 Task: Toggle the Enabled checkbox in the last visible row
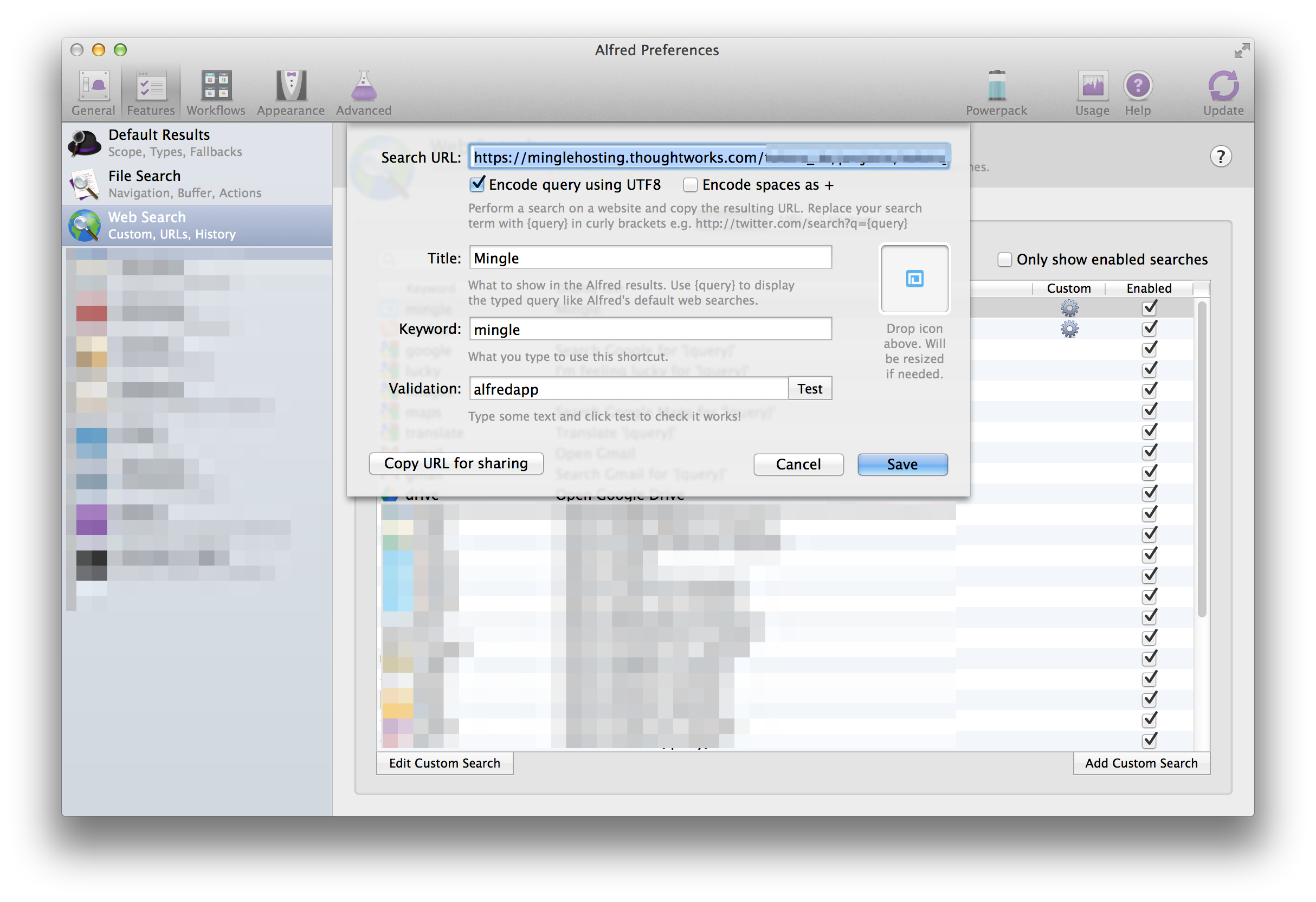pyautogui.click(x=1149, y=740)
